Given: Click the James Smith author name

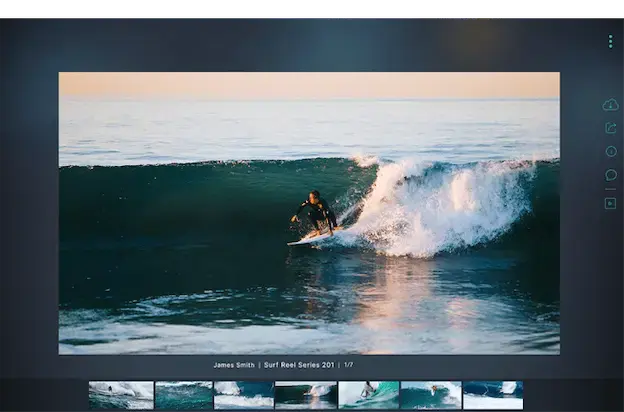Looking at the screenshot, I should pos(234,365).
